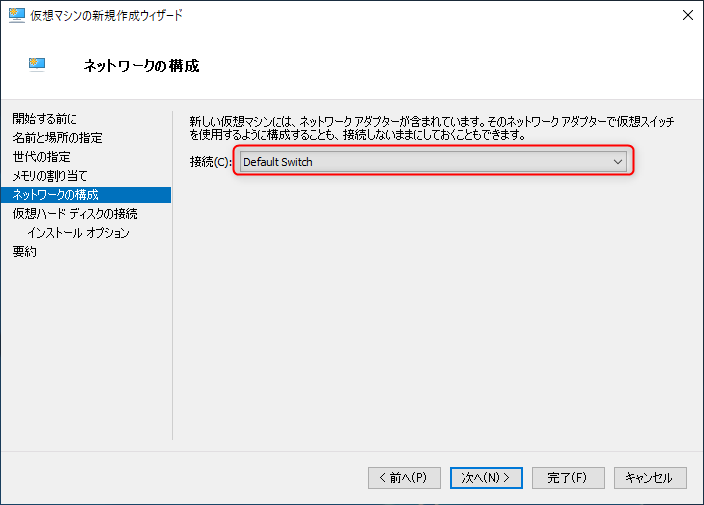704x505 pixels.
Task: Open the 接続(C) Default Switch dropdown
Action: (433, 162)
